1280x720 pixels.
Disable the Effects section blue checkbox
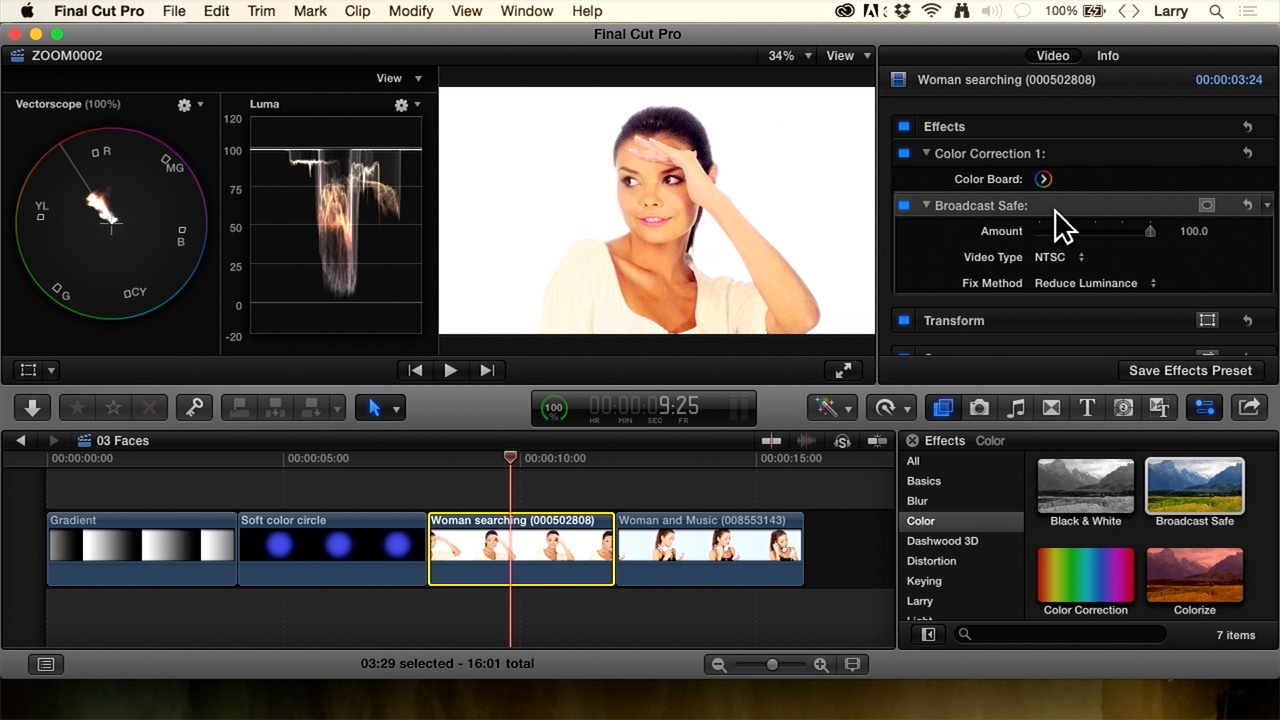(904, 127)
